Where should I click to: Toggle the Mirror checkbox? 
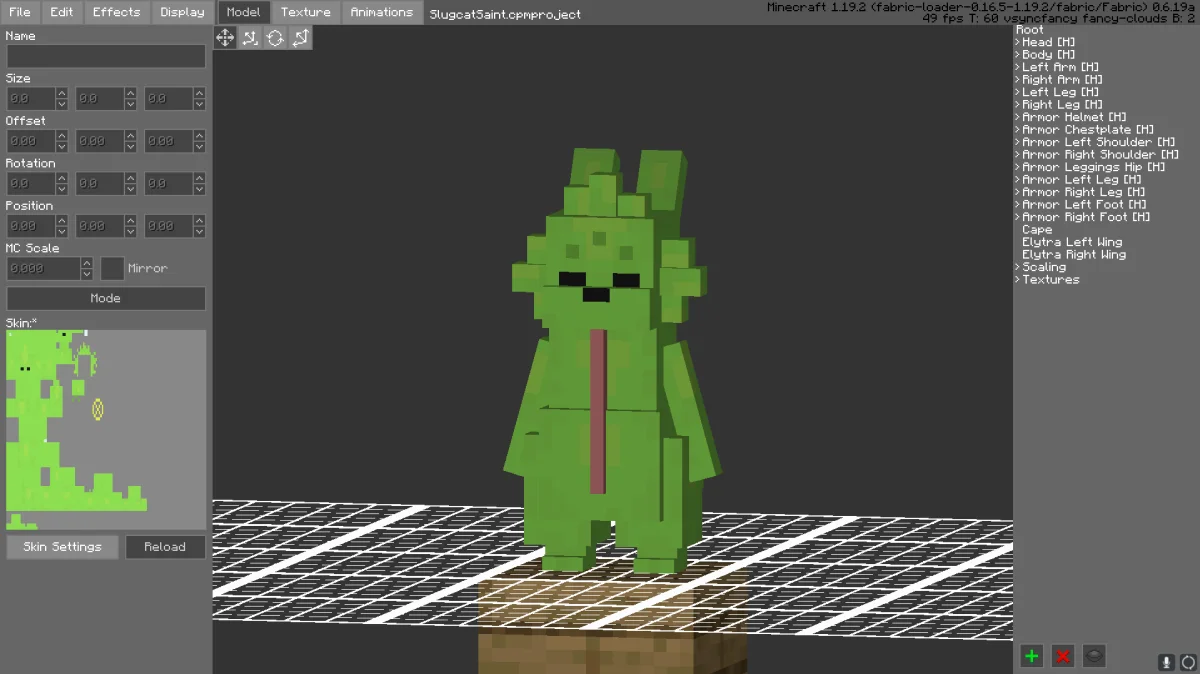(x=112, y=269)
